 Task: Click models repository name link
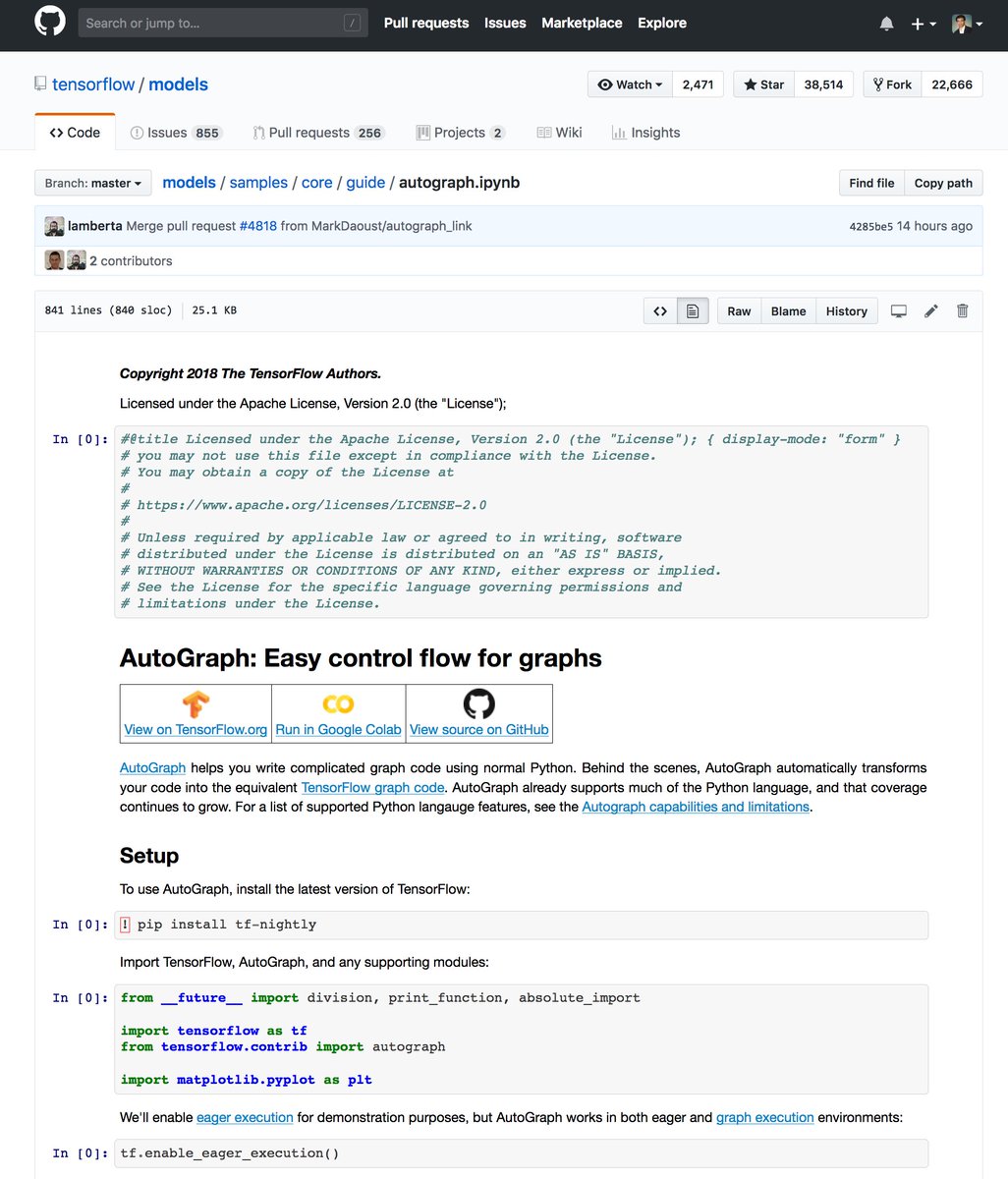coord(178,84)
